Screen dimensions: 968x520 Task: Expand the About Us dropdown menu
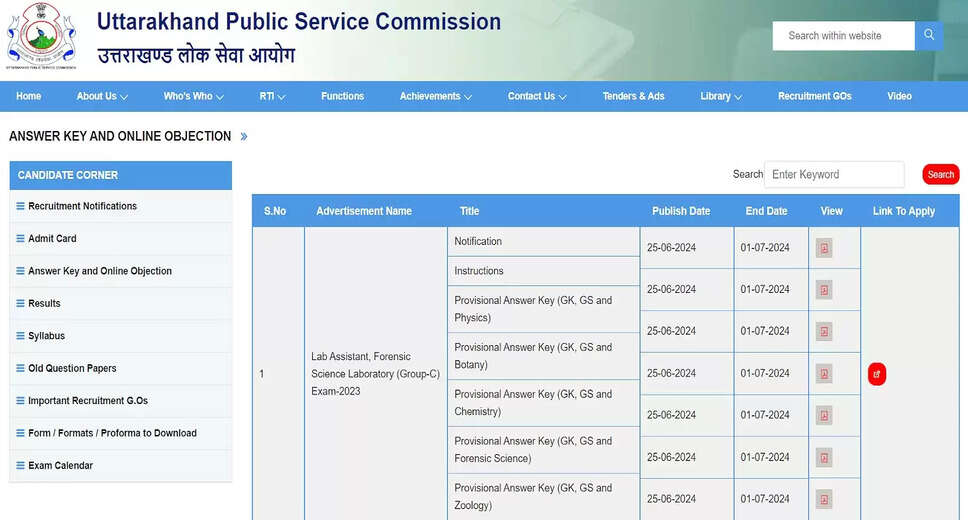[x=102, y=96]
